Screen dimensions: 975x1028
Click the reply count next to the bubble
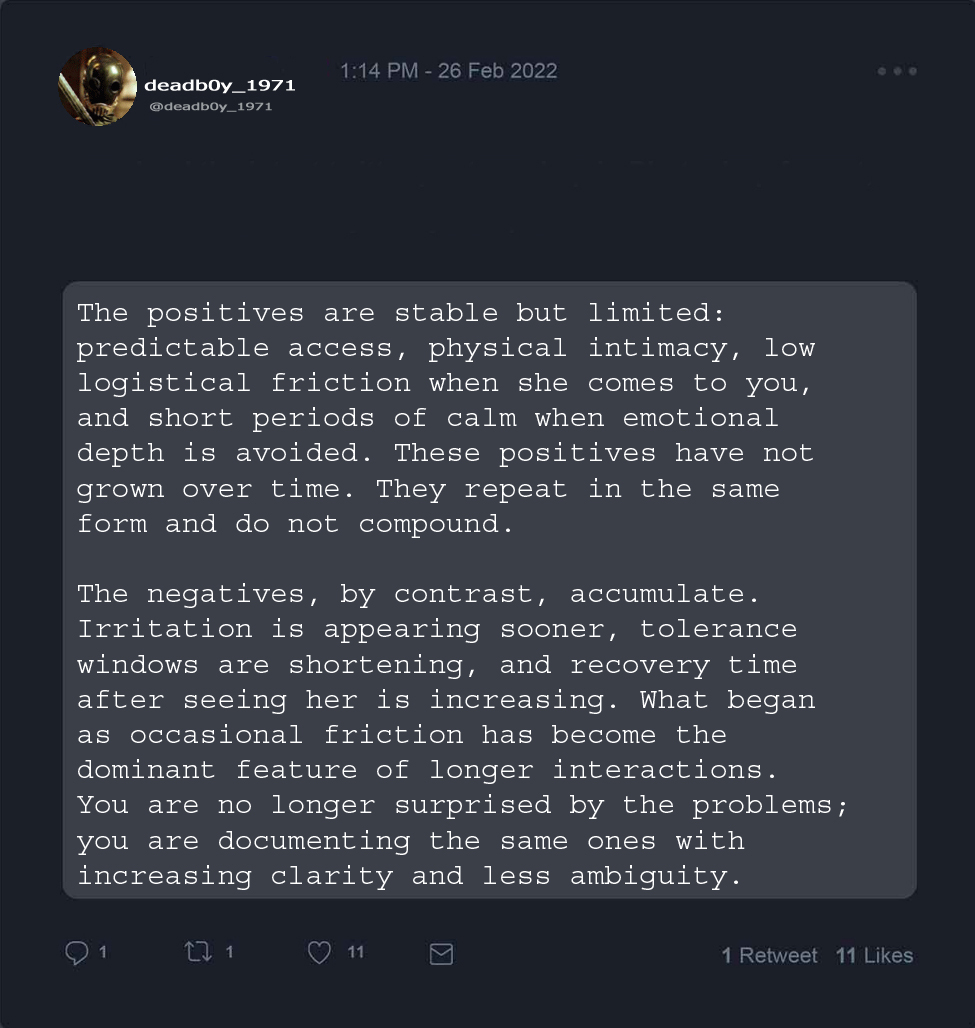pos(103,953)
